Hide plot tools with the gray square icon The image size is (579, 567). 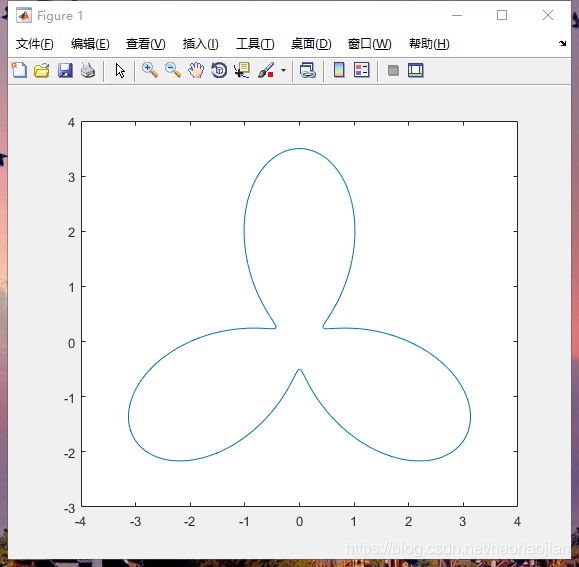coord(393,70)
